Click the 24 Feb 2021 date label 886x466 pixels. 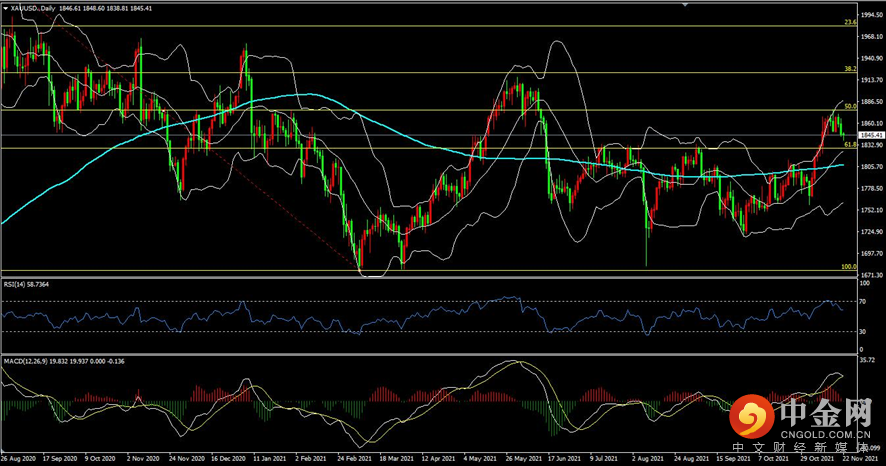pos(354,459)
